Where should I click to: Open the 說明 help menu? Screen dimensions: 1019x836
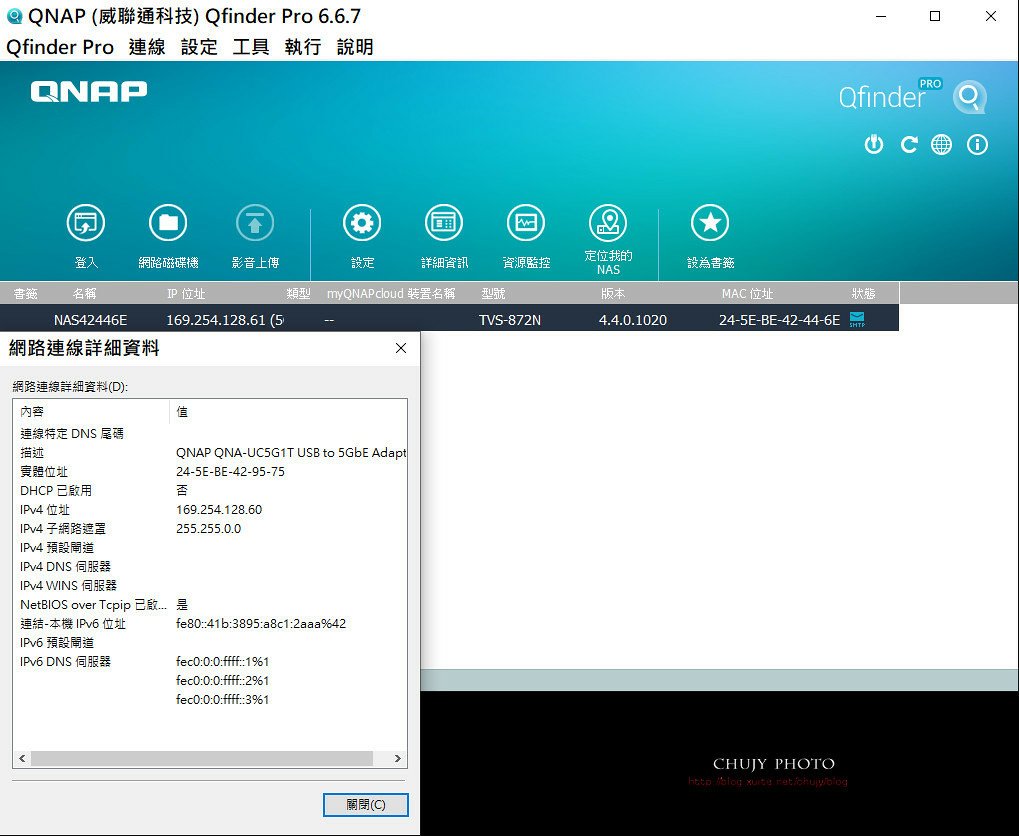[x=355, y=47]
